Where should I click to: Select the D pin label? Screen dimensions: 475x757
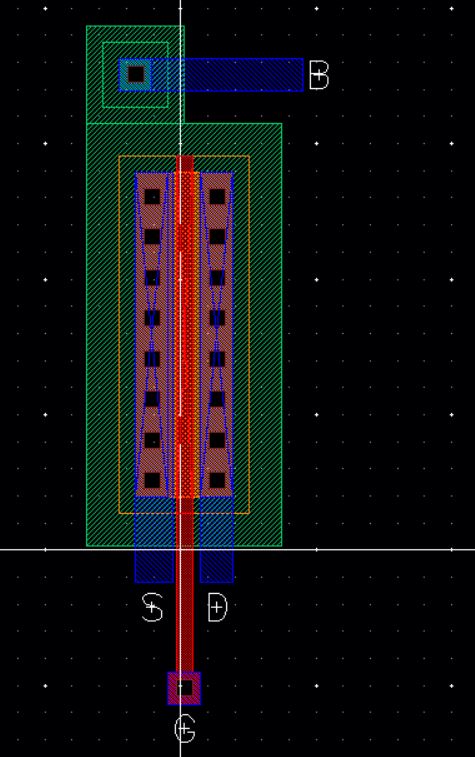(217, 607)
